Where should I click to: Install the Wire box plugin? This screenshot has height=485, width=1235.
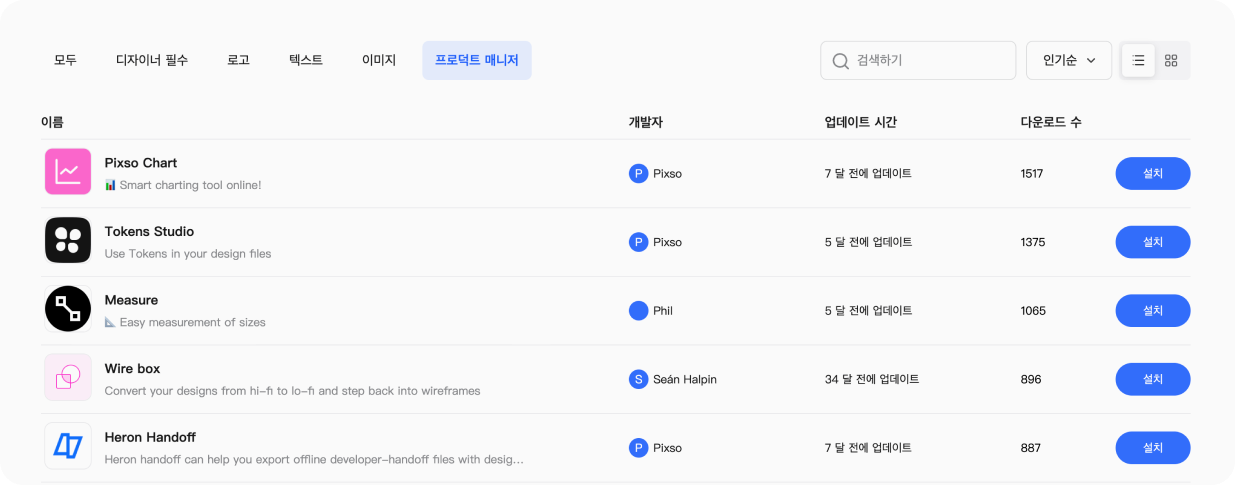[1152, 379]
